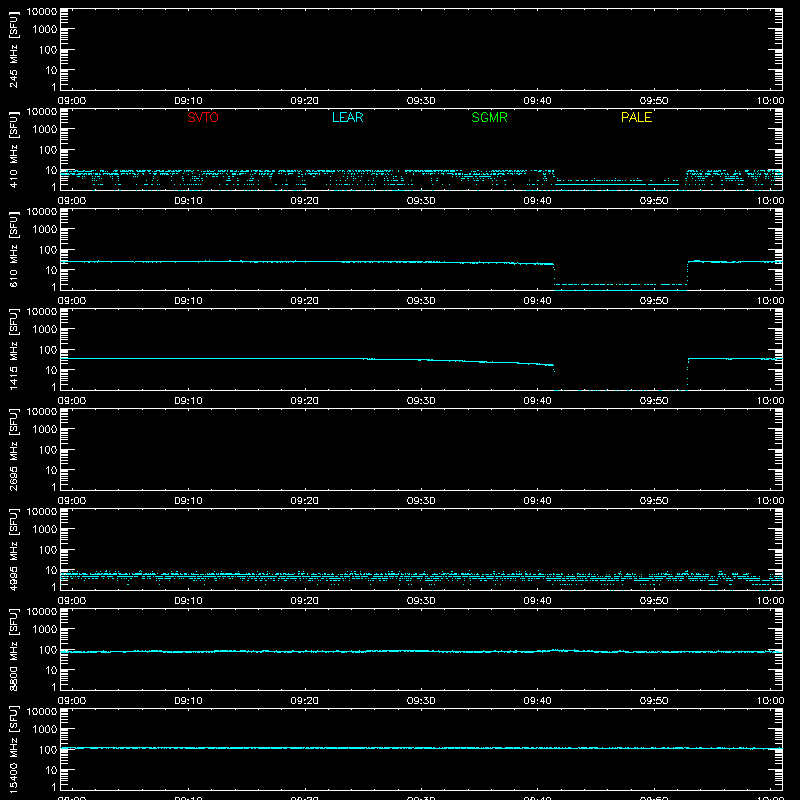Viewport: 800px width, 800px height.
Task: Click the green SGMR station label
Action: click(489, 117)
